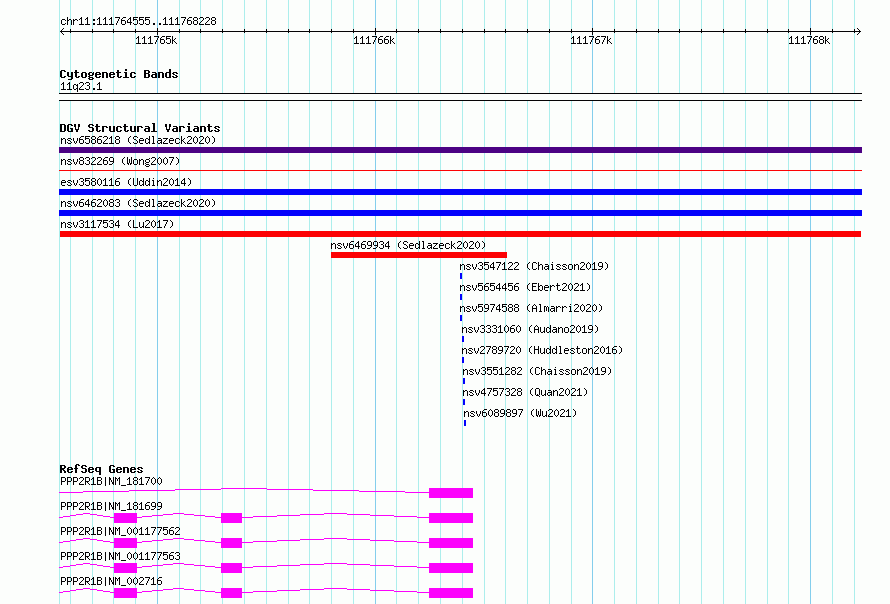Click the 111765k ruler label
This screenshot has height=604, width=890.
pyautogui.click(x=156, y=40)
